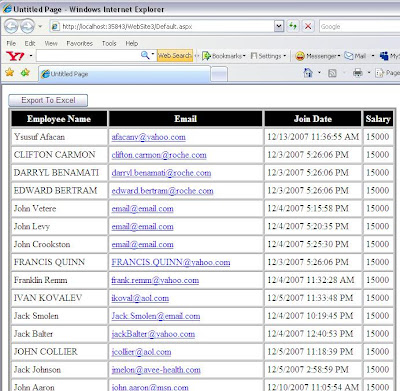
Task: Open John Vetere's email@email.com link
Action: pyautogui.click(x=142, y=209)
